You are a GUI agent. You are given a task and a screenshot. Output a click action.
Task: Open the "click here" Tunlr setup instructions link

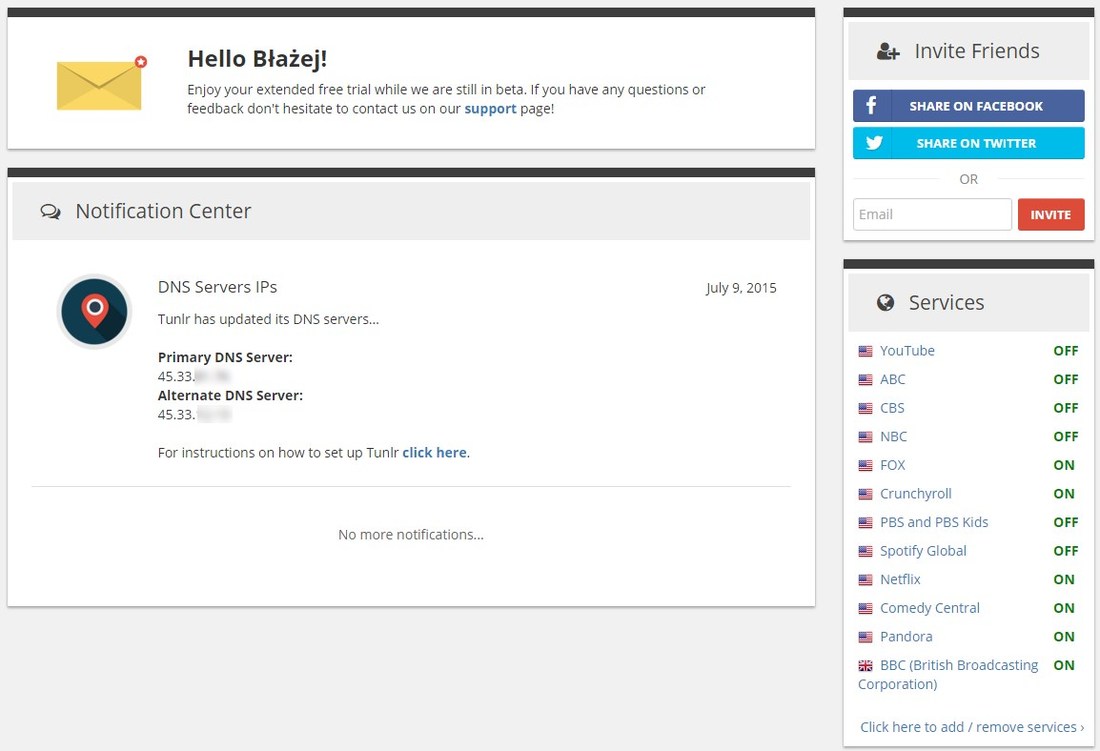434,453
